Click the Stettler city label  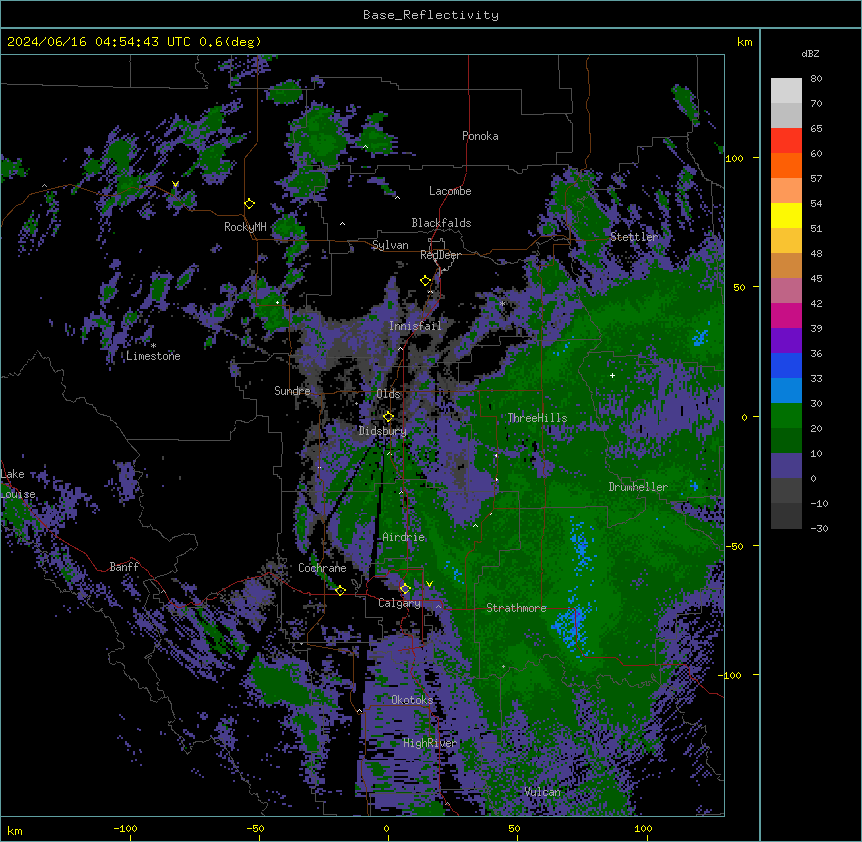click(634, 237)
